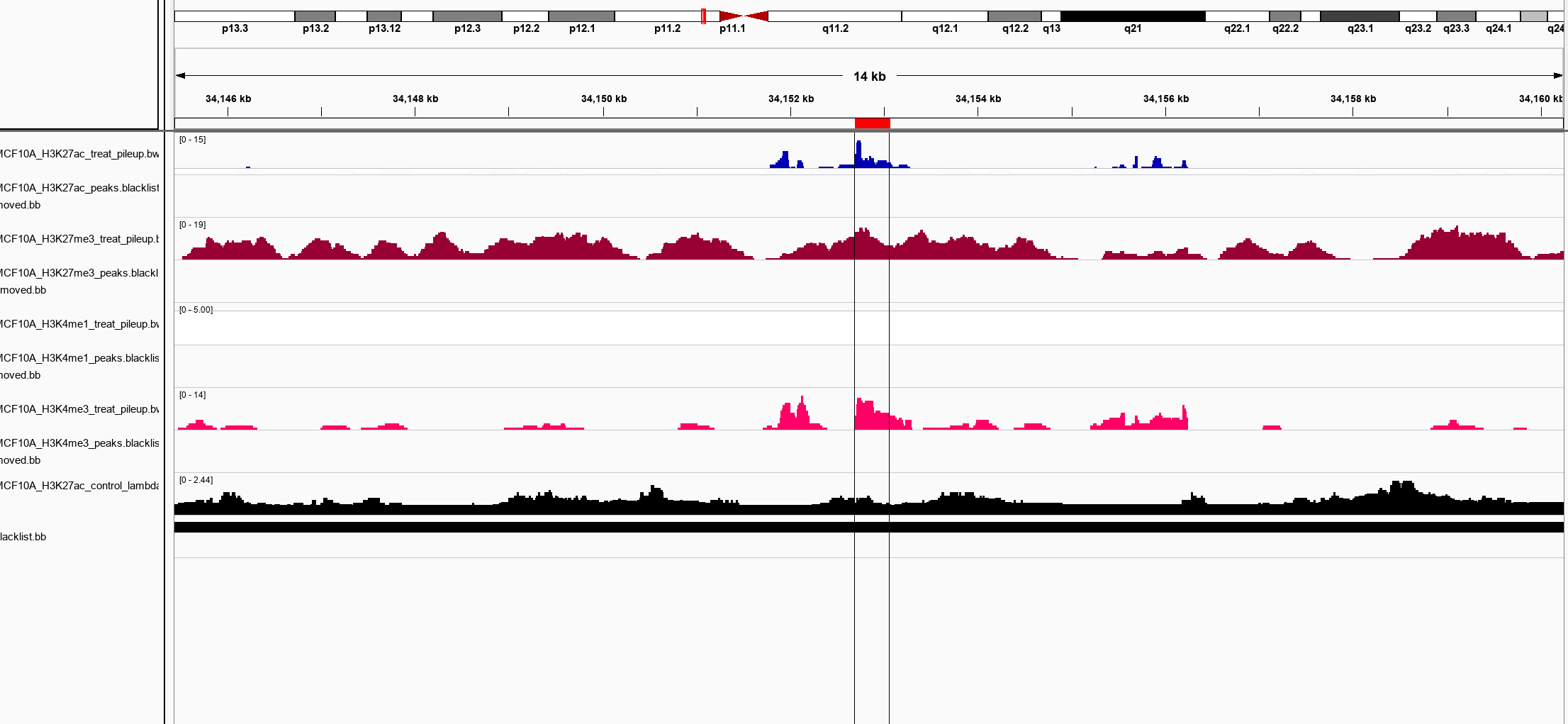Select the MCF10A_H3K27ac_treat_pileup track name
This screenshot has height=724, width=1568.
point(79,154)
